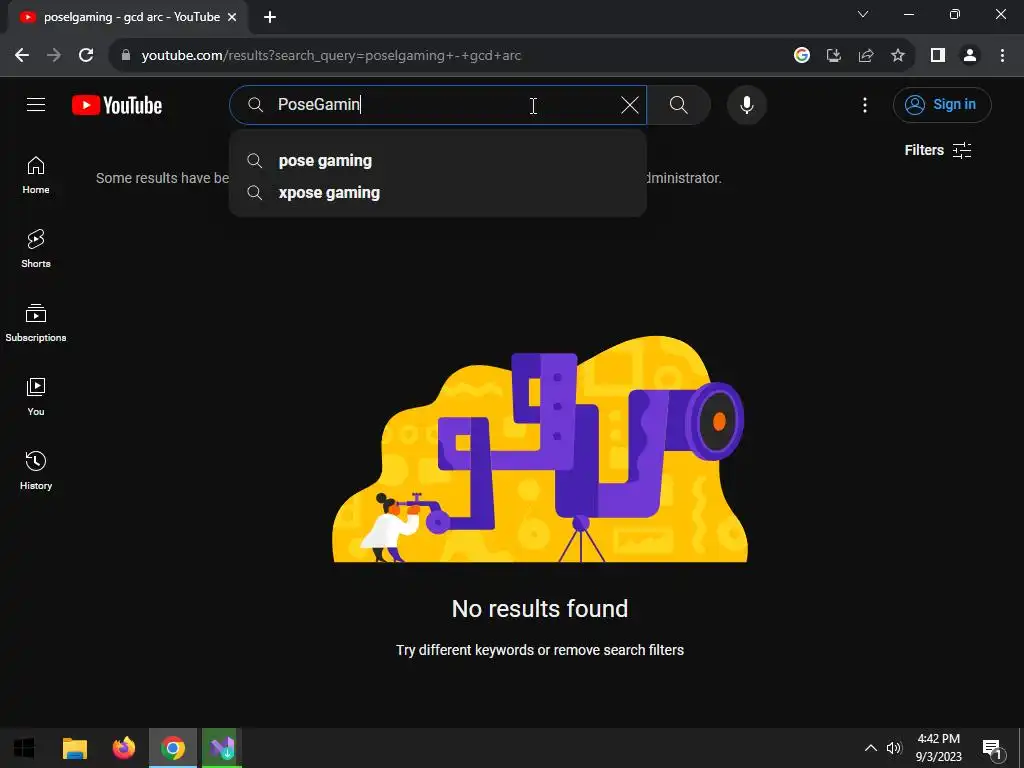Open History from the sidebar
Viewport: 1024px width, 768px height.
point(36,470)
